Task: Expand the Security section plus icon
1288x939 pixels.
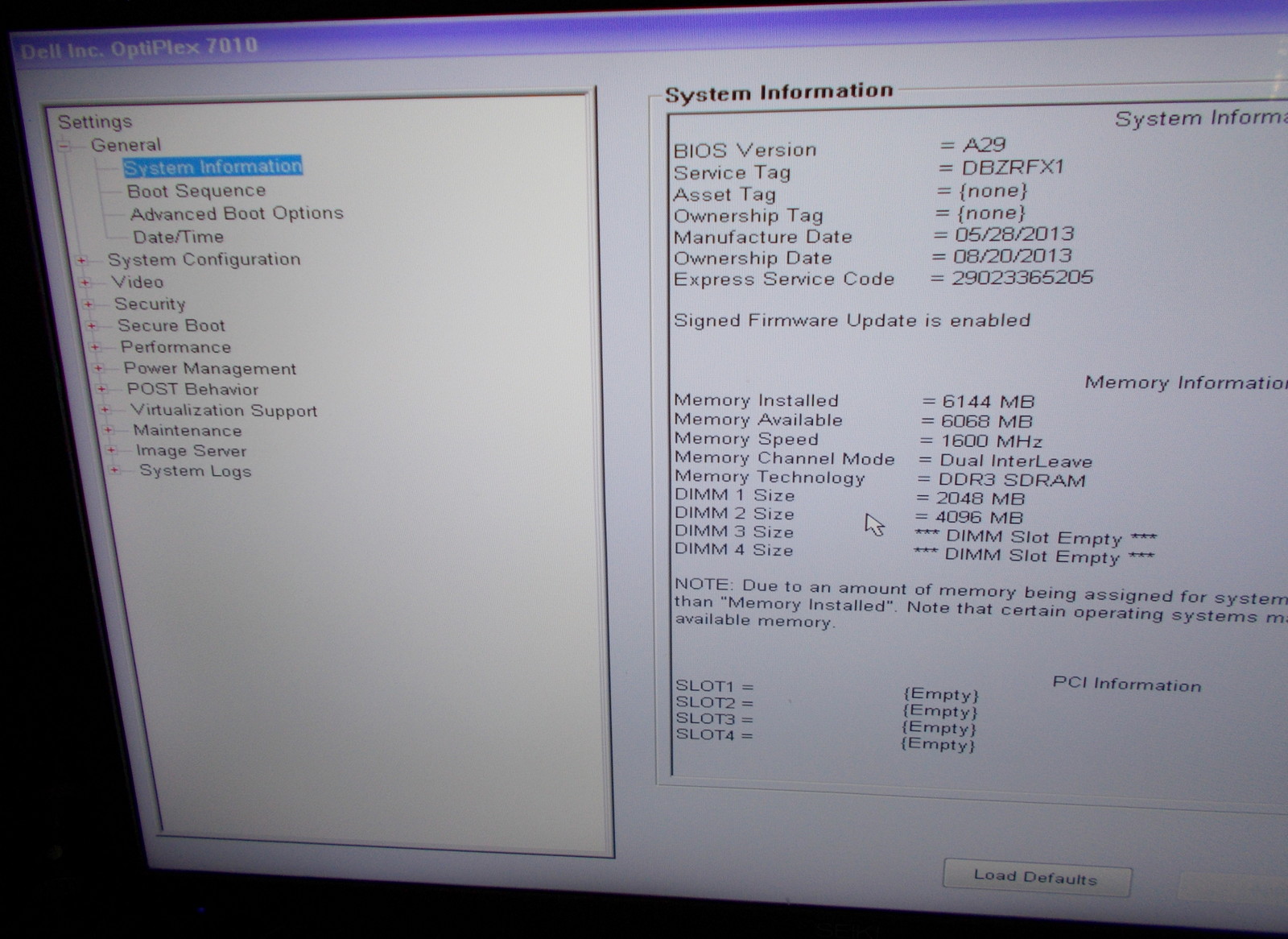Action: (x=89, y=304)
